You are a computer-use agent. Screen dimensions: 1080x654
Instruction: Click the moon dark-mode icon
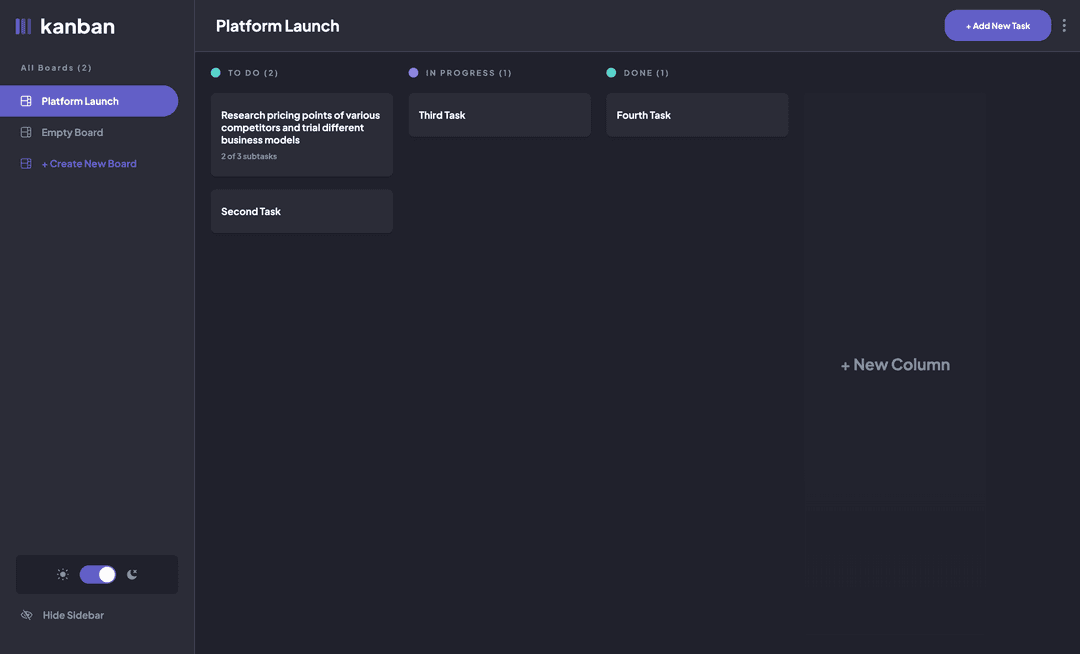(132, 574)
